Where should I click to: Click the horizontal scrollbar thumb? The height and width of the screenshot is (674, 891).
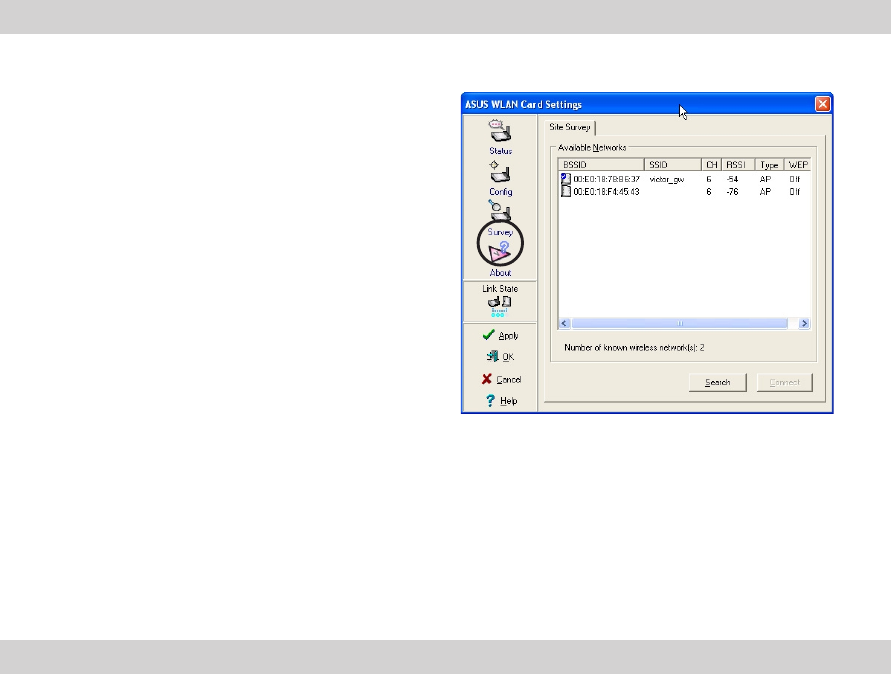pos(680,323)
